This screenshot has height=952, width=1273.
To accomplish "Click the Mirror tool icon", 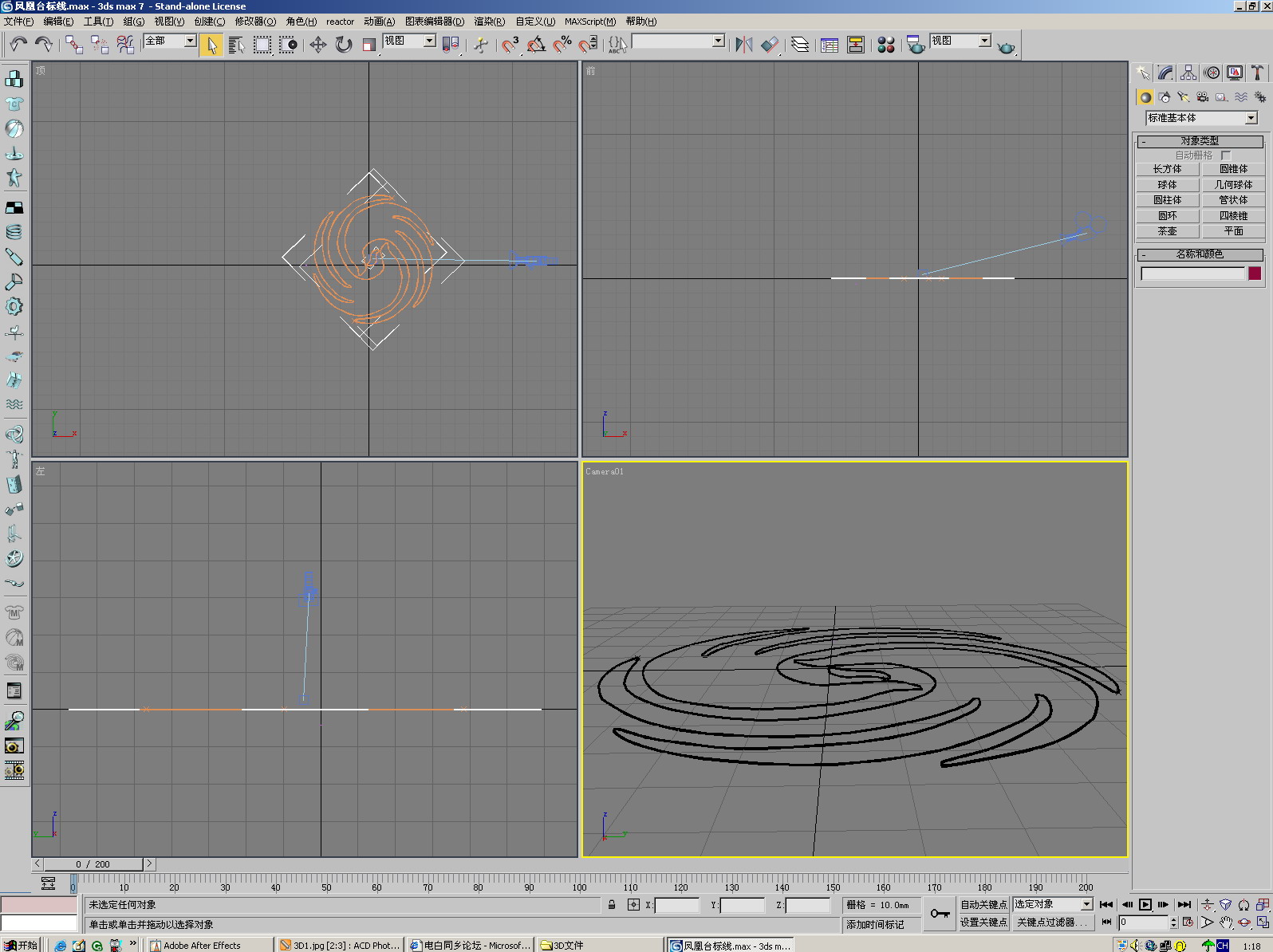I will [743, 45].
